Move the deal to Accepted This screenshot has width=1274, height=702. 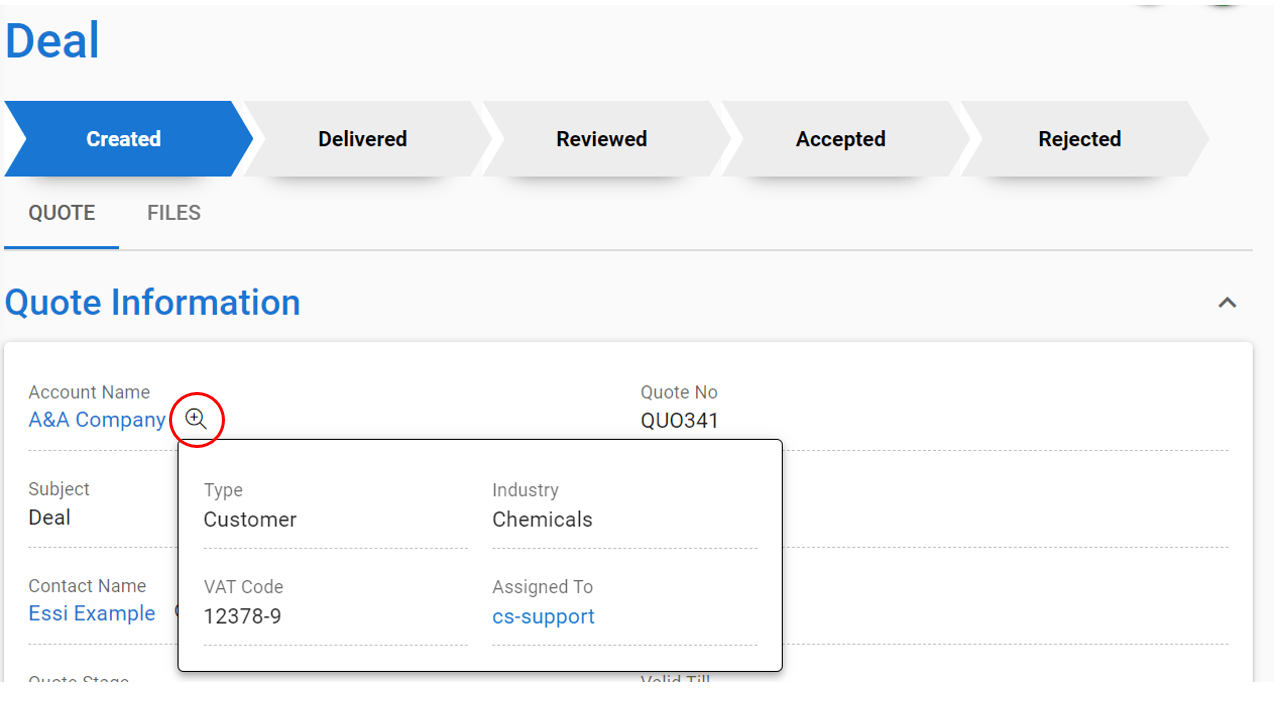(840, 139)
